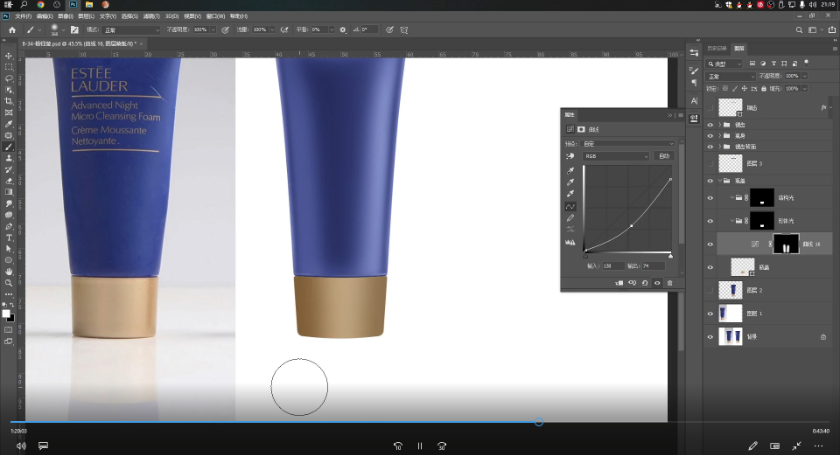Click the Curves output value field

(x=653, y=266)
